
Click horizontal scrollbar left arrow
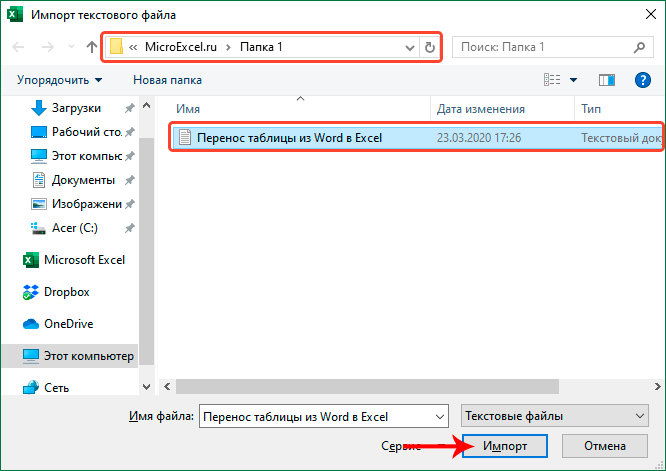pyautogui.click(x=167, y=386)
